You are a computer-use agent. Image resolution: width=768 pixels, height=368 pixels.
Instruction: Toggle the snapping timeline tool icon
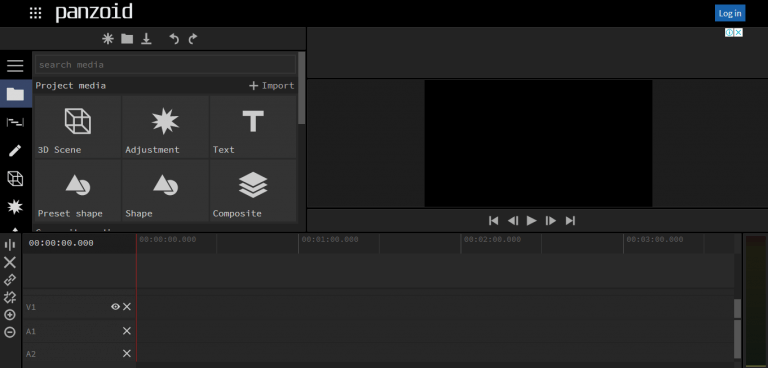[10, 297]
